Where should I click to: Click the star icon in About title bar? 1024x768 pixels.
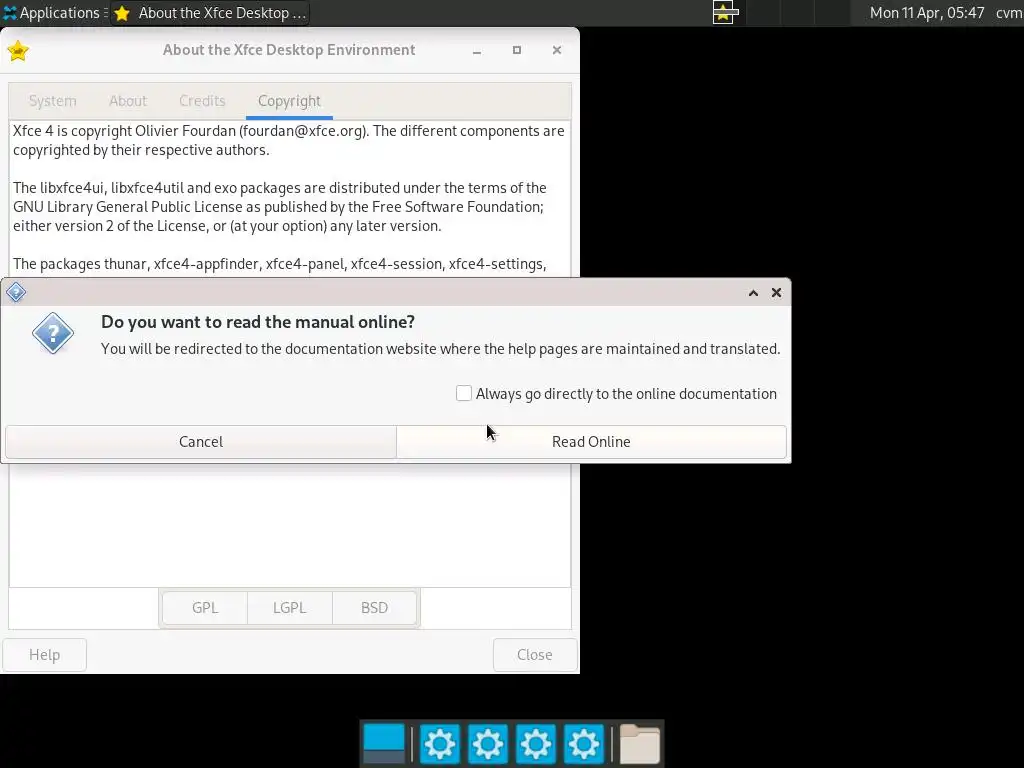(x=18, y=50)
